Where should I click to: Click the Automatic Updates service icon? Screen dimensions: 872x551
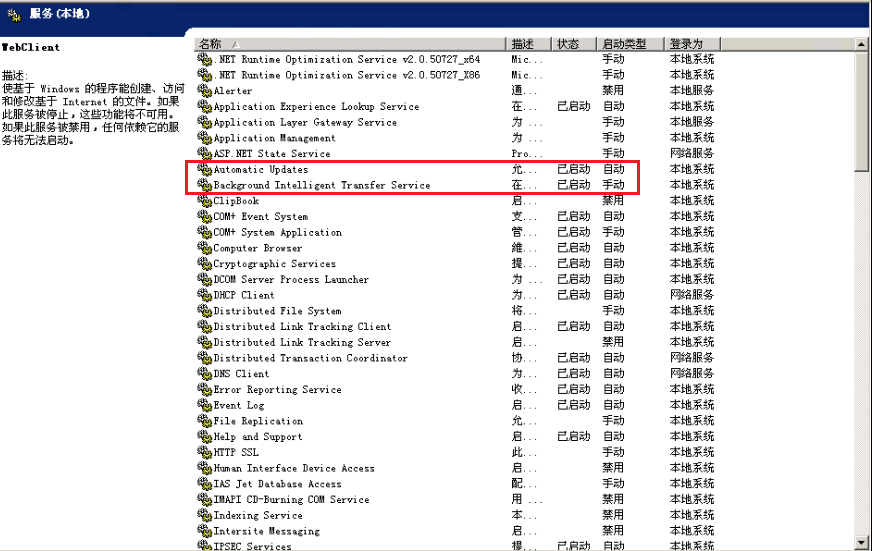coord(205,169)
